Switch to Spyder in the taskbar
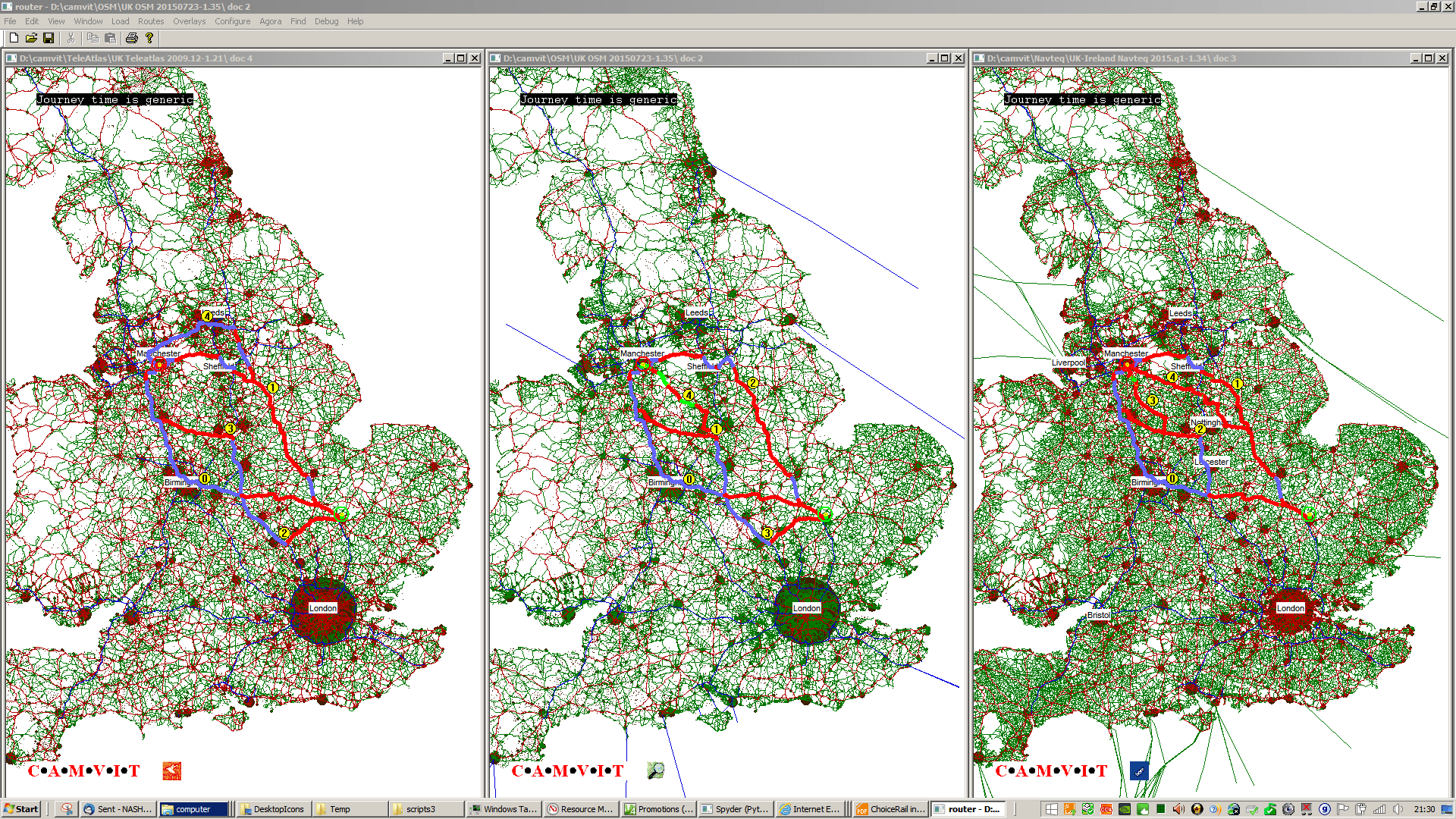 [735, 809]
